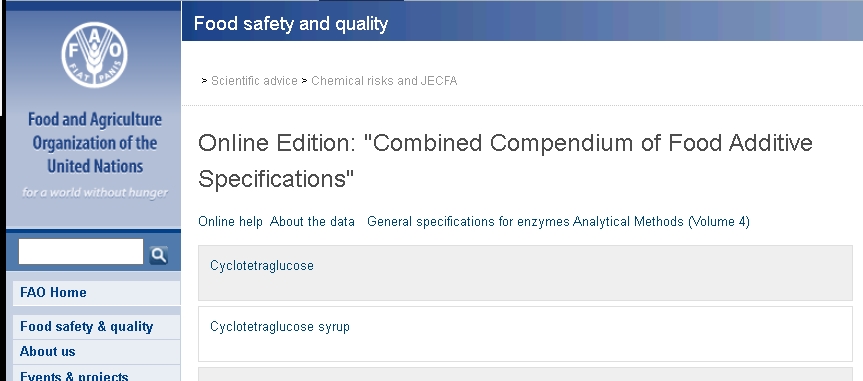Click the 'for a world without hunger' tagline
The width and height of the screenshot is (863, 381).
[x=95, y=192]
